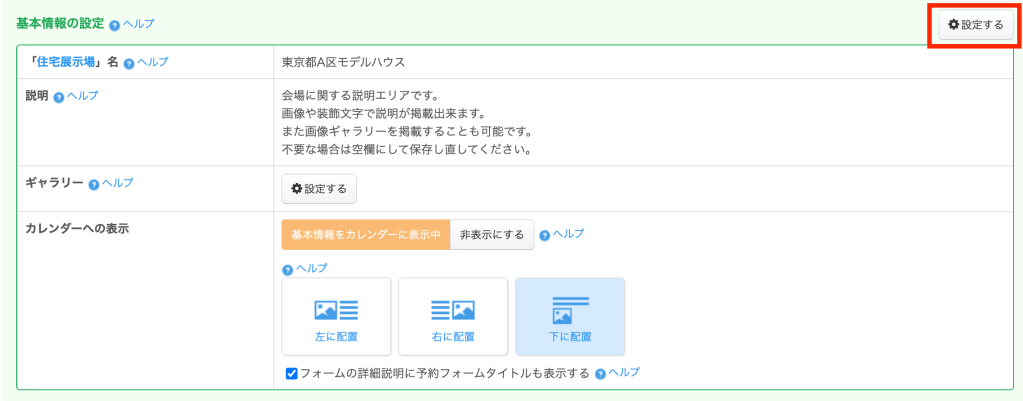
Task: Open help icon beside 基本情報の設定
Action: click(115, 24)
